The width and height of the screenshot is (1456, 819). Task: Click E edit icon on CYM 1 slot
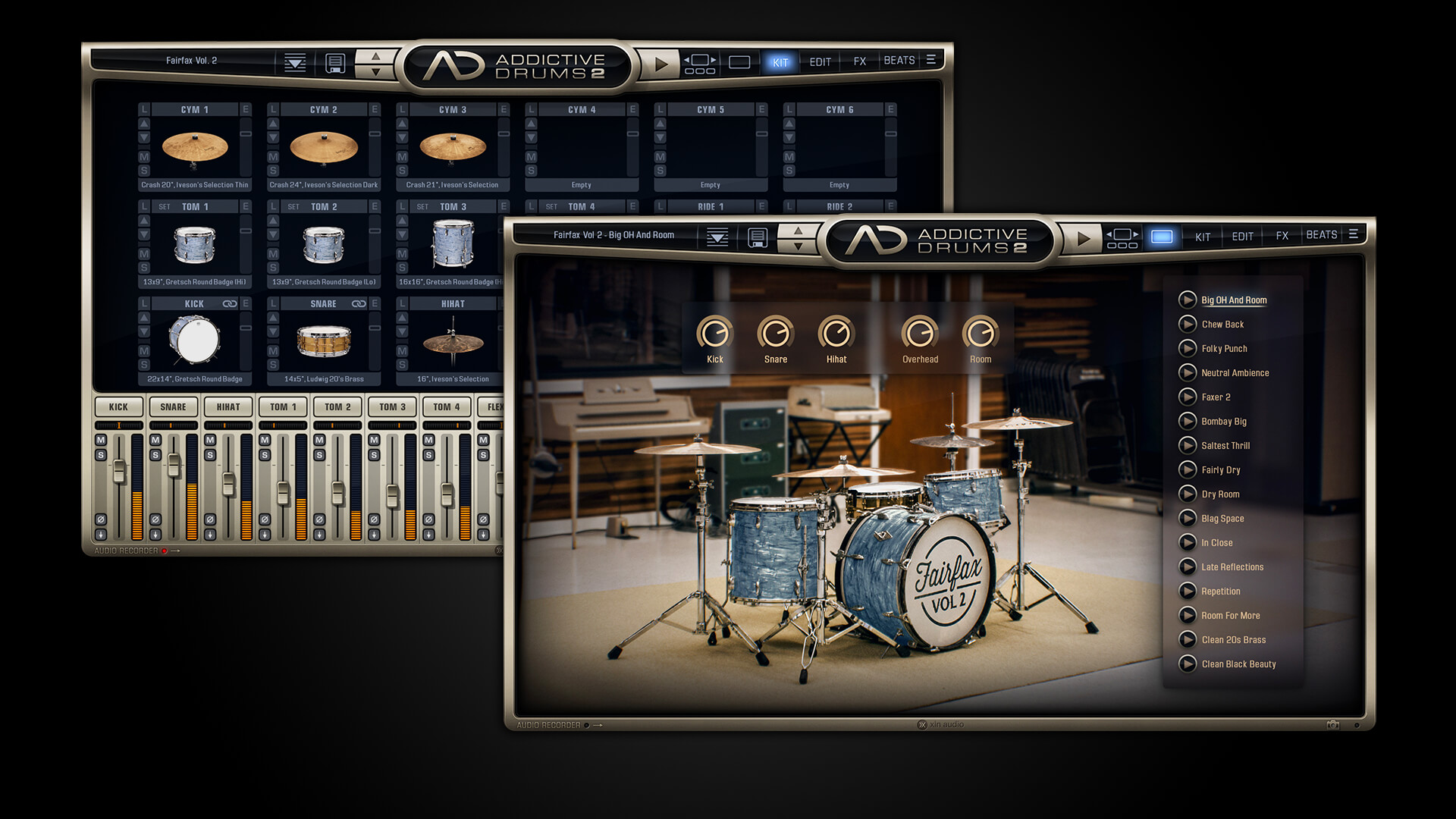click(x=246, y=109)
